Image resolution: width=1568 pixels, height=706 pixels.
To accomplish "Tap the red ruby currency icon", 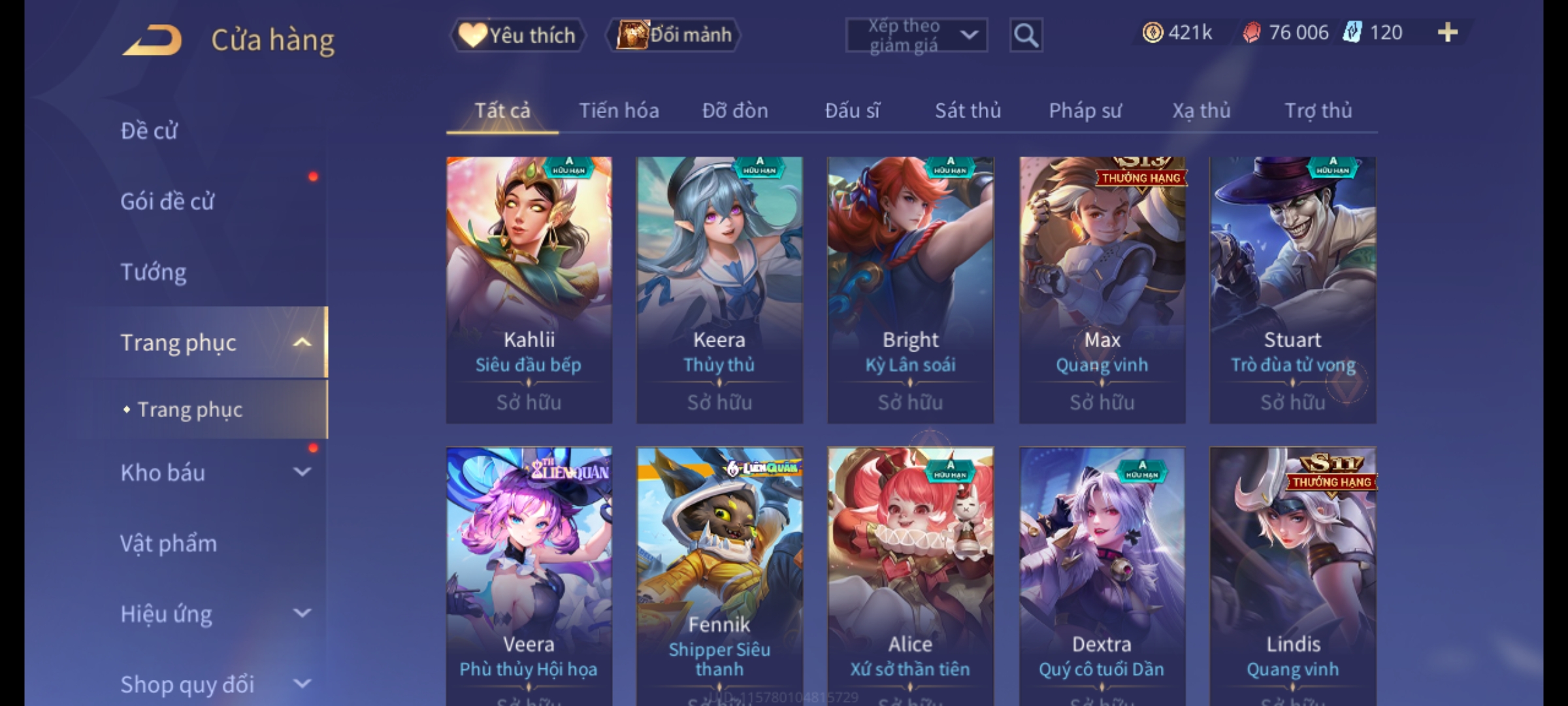I will (x=1251, y=33).
